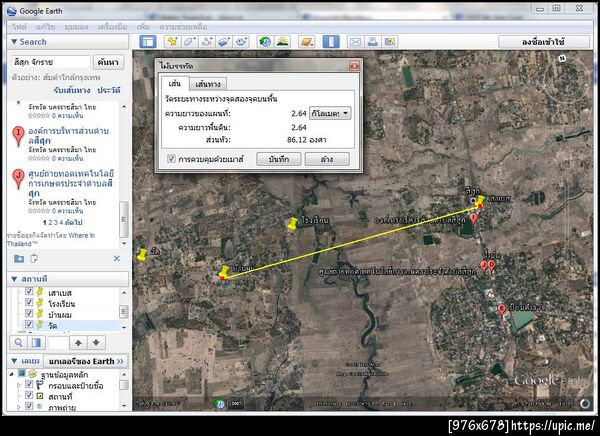Select the Record a Tour tool
This screenshot has height=436, width=600.
point(241,41)
